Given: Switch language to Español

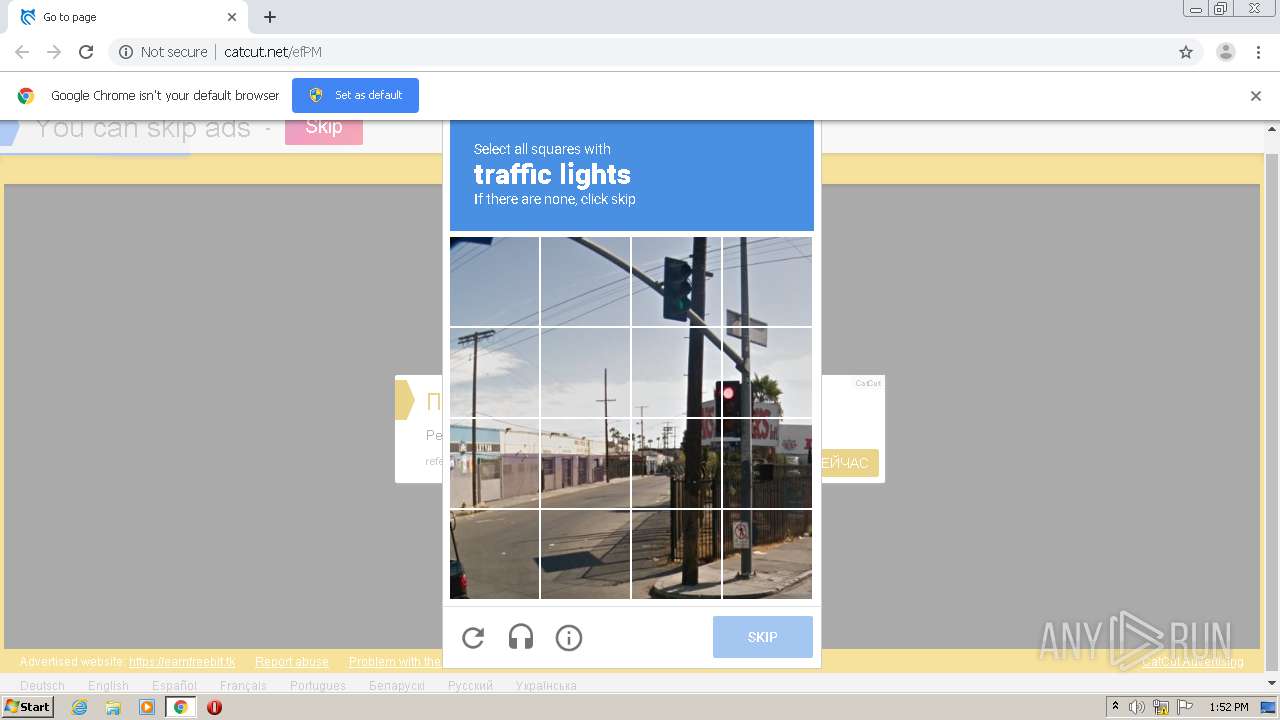Looking at the screenshot, I should point(174,686).
